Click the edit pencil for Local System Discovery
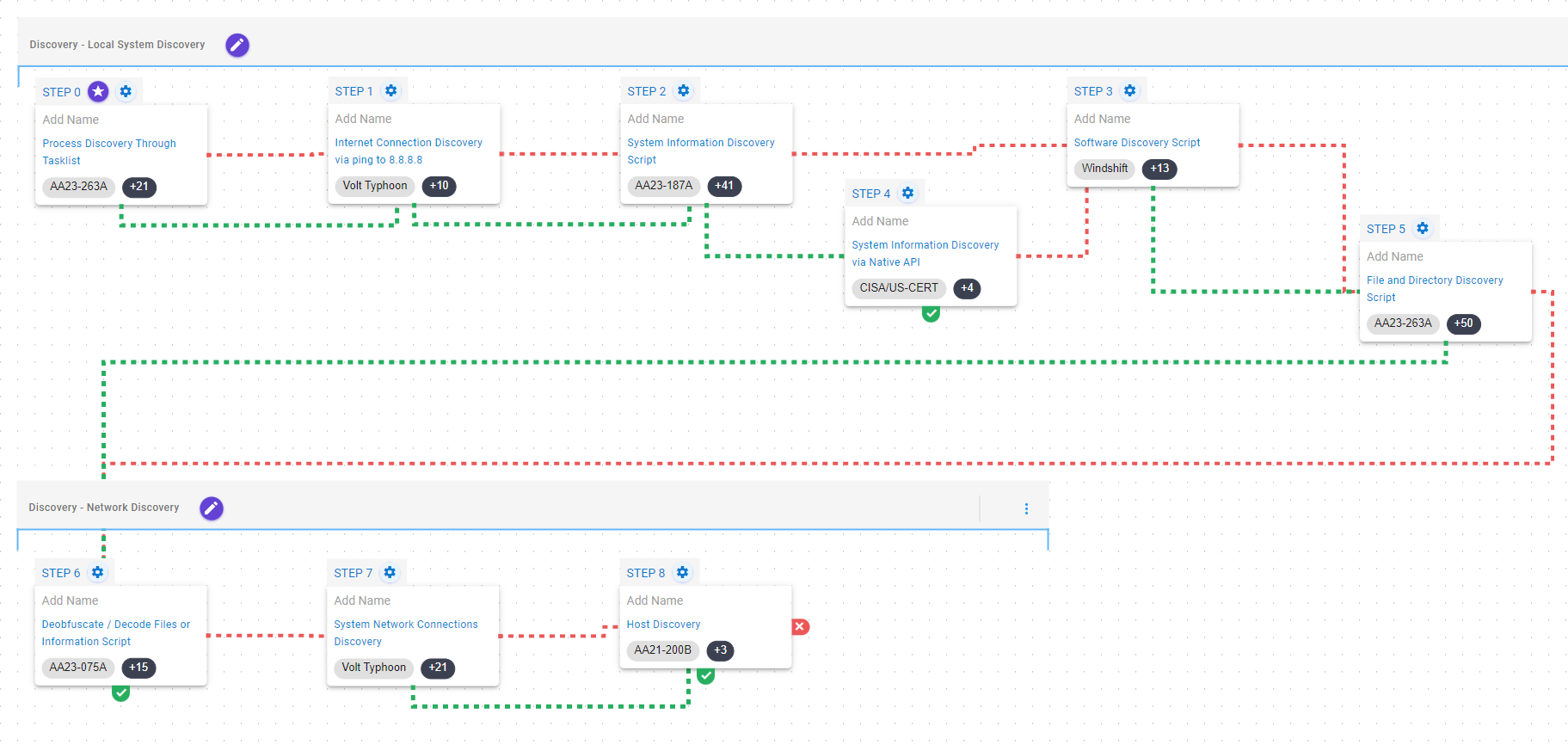The width and height of the screenshot is (1568, 745). 237,45
